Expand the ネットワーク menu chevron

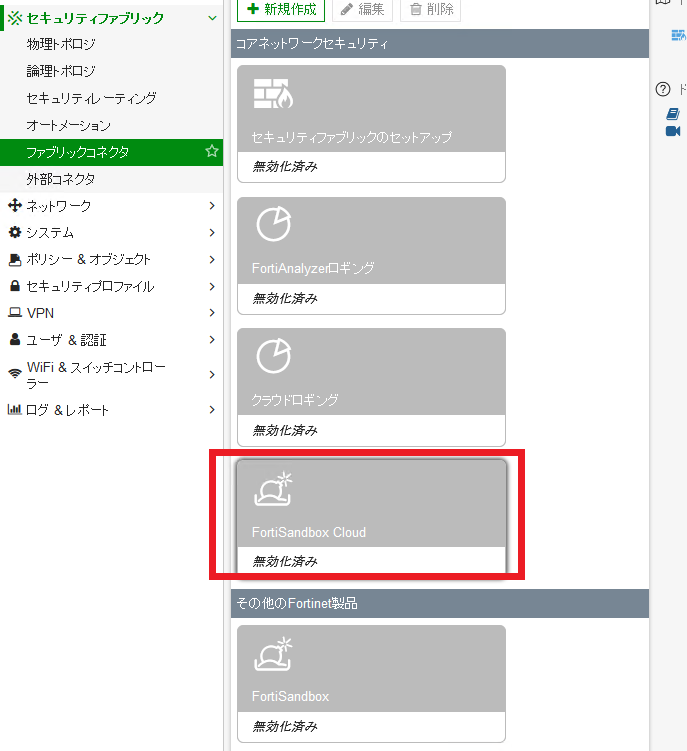[212, 206]
